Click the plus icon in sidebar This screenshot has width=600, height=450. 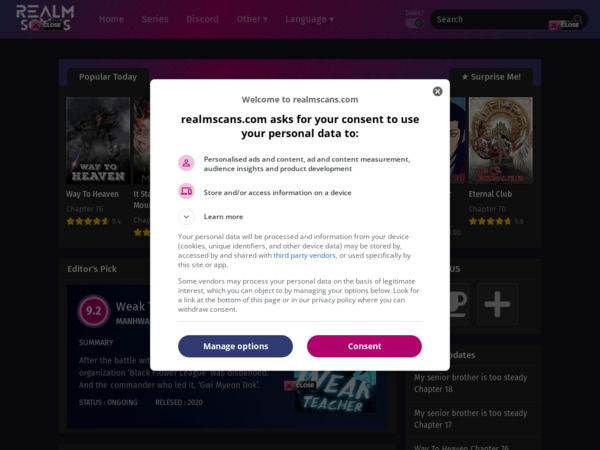(497, 301)
